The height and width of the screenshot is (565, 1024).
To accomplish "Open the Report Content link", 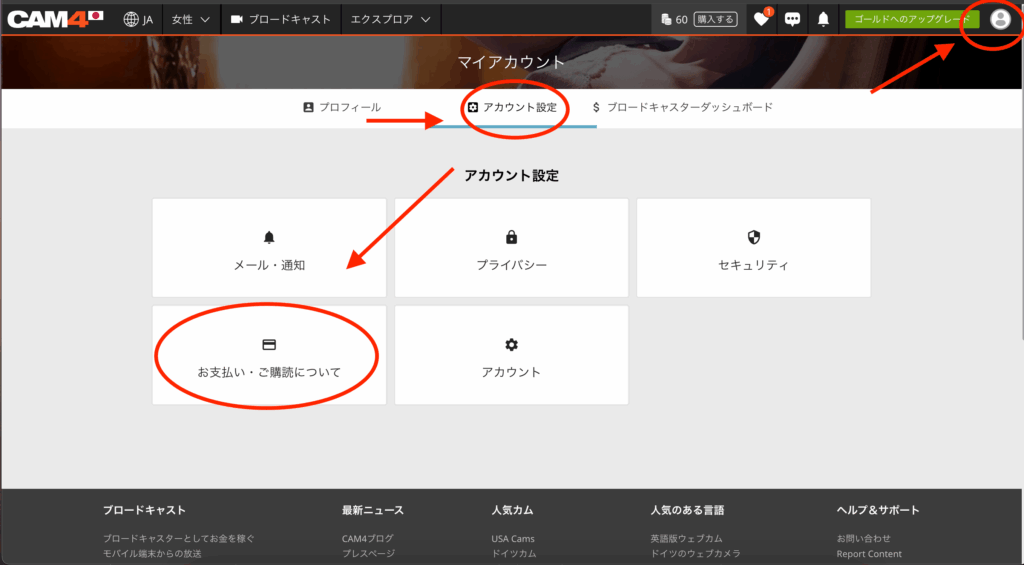I will point(869,554).
